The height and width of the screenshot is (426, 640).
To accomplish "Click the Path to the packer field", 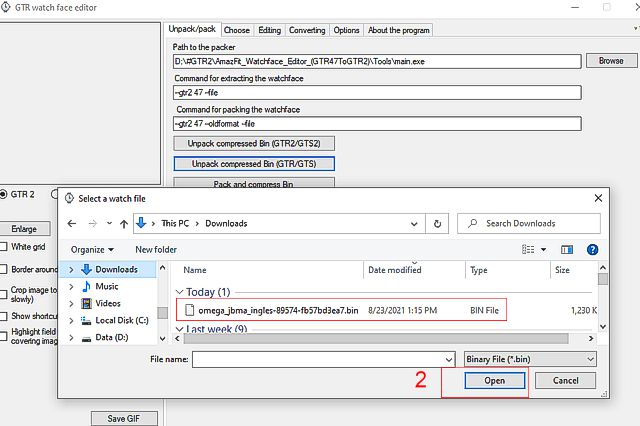I will (377, 62).
